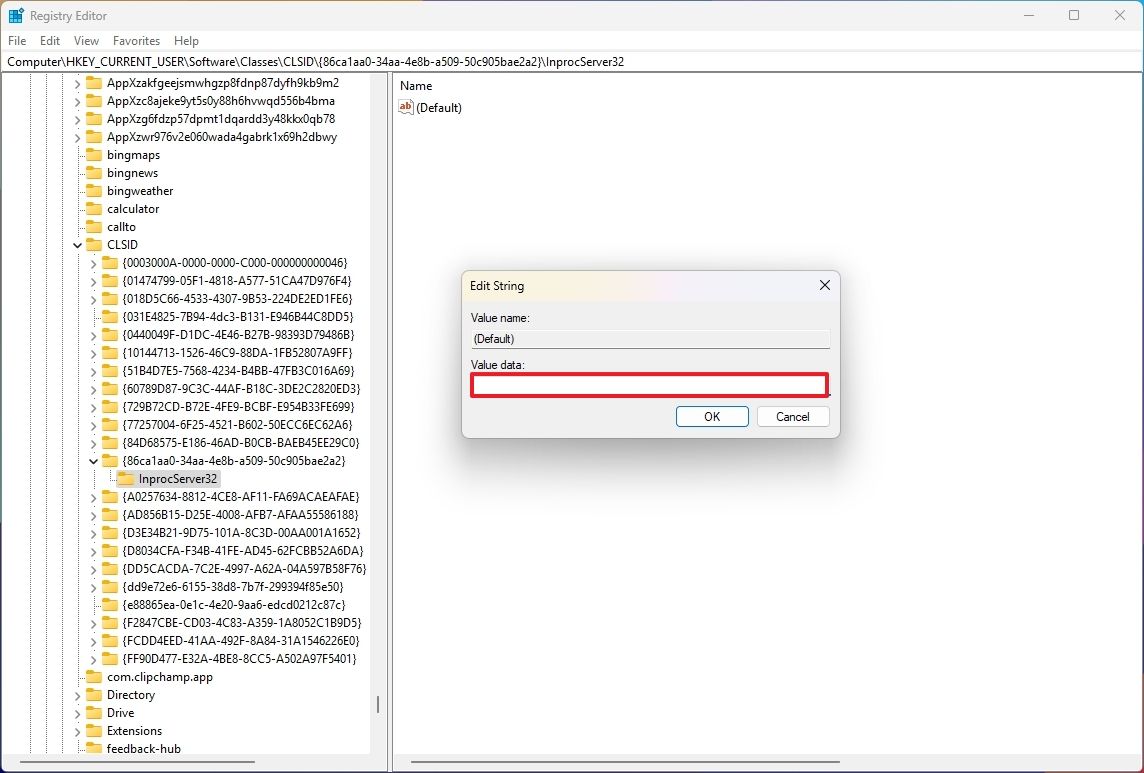Click the com.clipchamp.app folder icon
1144x773 pixels.
point(94,676)
